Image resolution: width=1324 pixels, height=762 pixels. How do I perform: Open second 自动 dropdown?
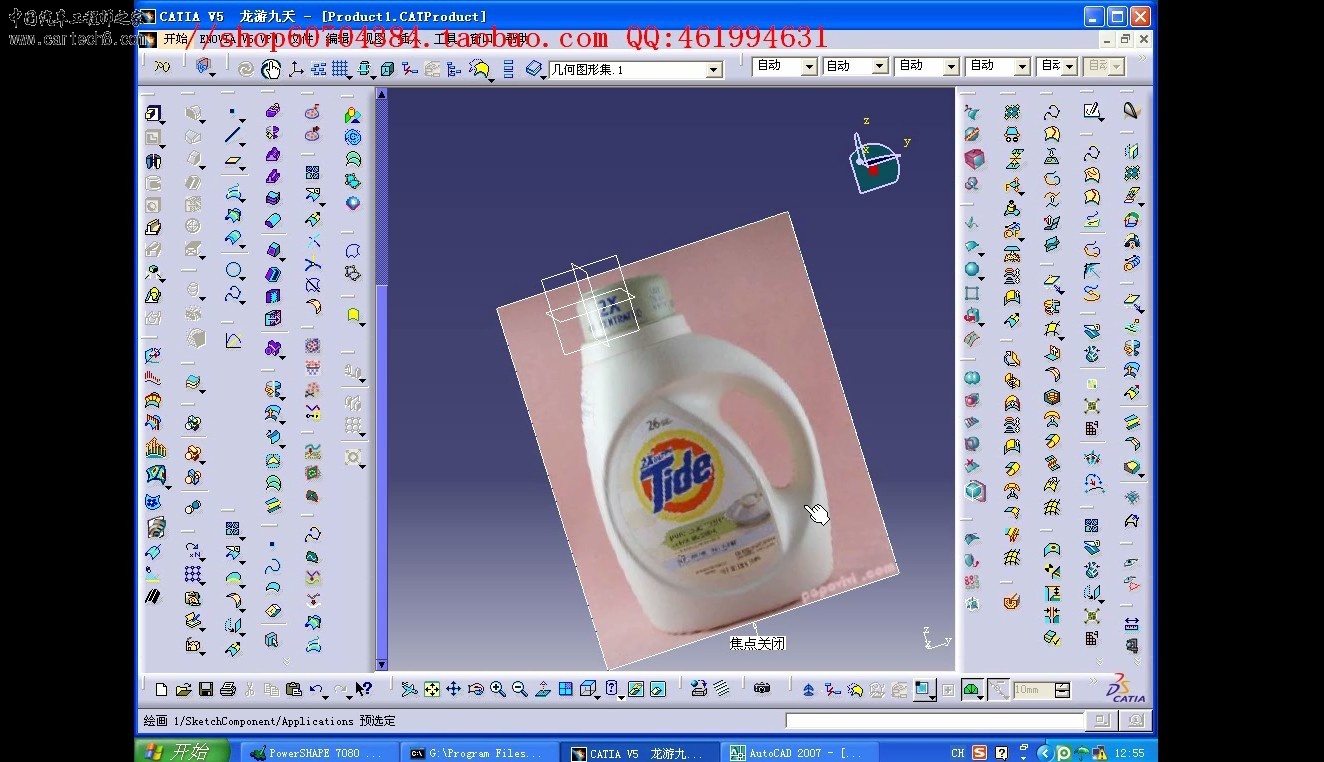pos(880,66)
